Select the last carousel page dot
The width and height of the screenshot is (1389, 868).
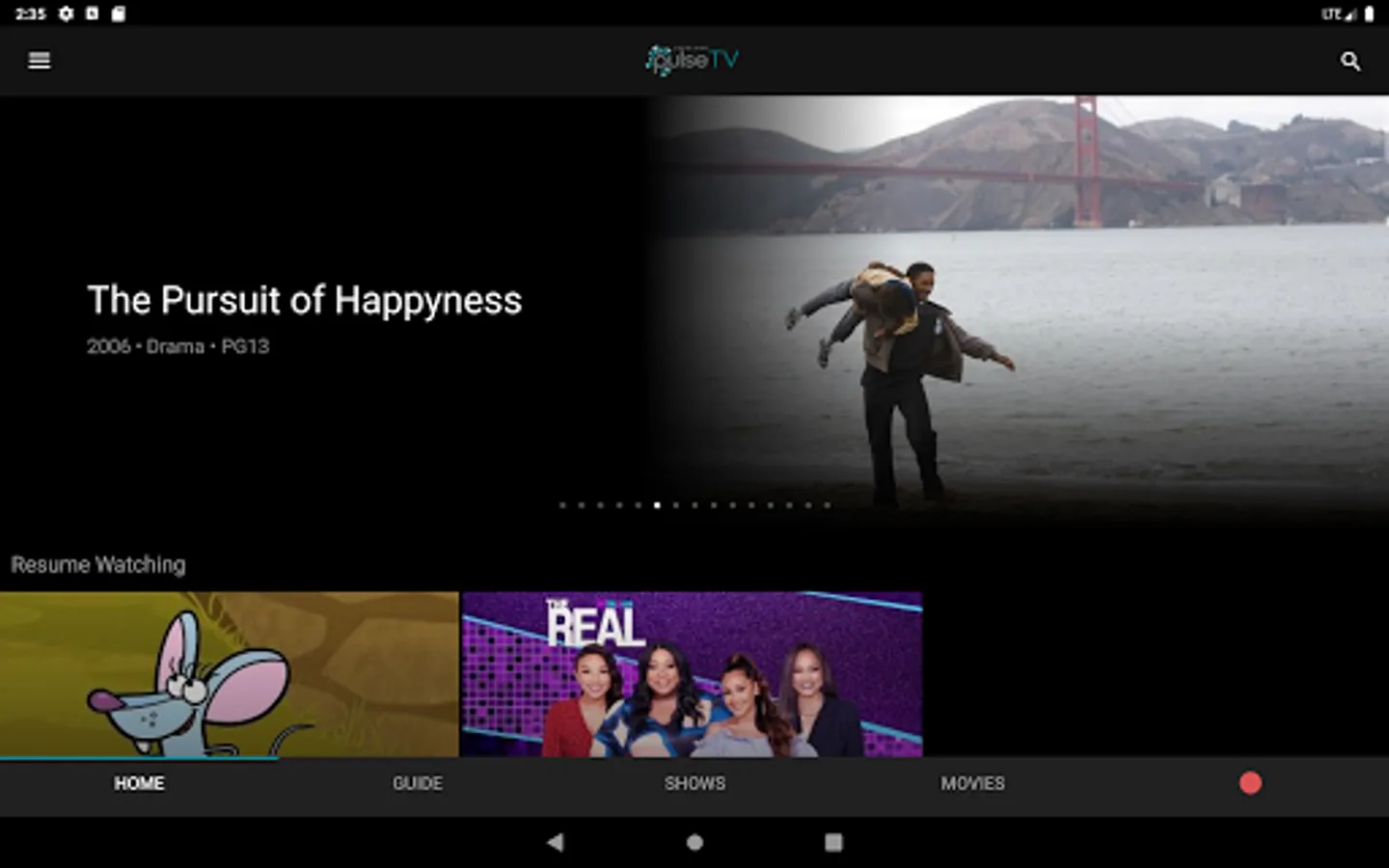point(827,504)
